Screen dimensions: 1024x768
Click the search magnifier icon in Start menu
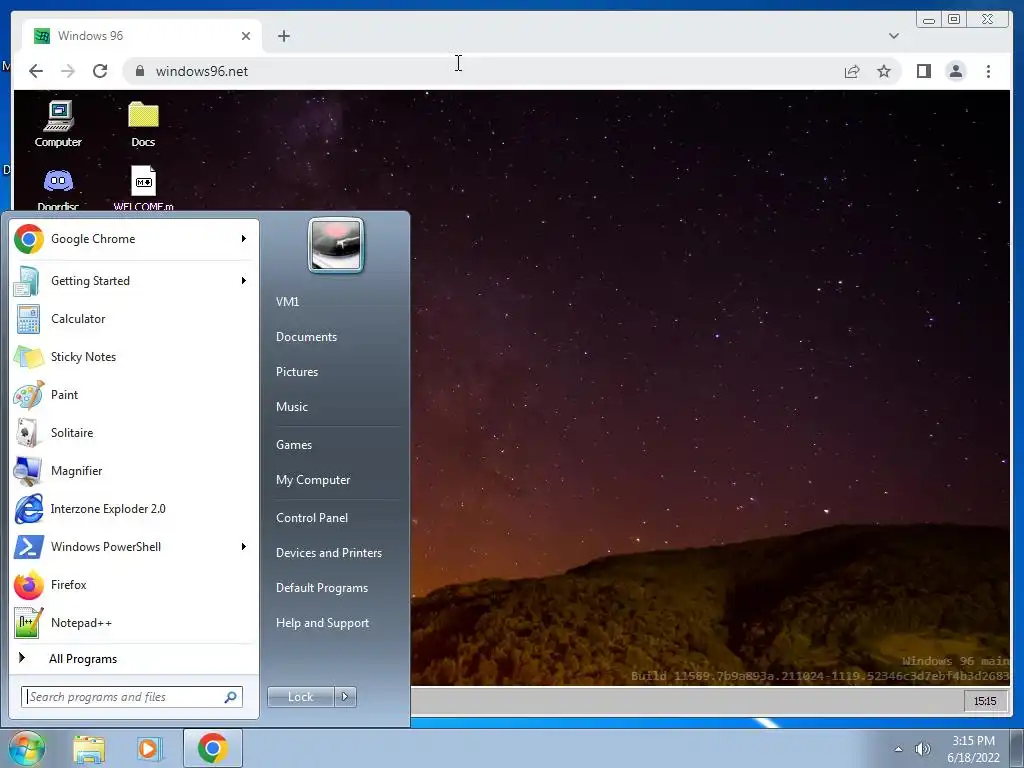(x=231, y=697)
